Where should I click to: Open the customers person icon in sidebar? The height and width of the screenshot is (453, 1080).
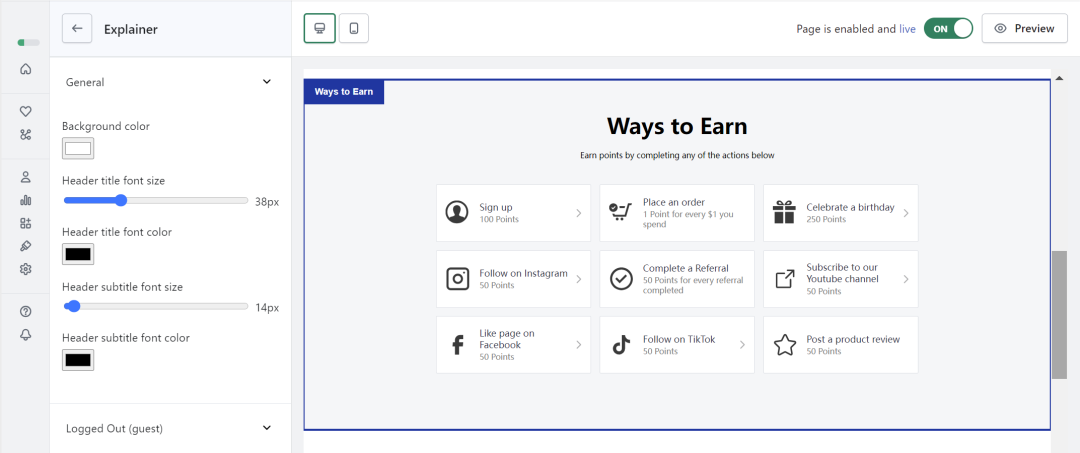coord(26,177)
